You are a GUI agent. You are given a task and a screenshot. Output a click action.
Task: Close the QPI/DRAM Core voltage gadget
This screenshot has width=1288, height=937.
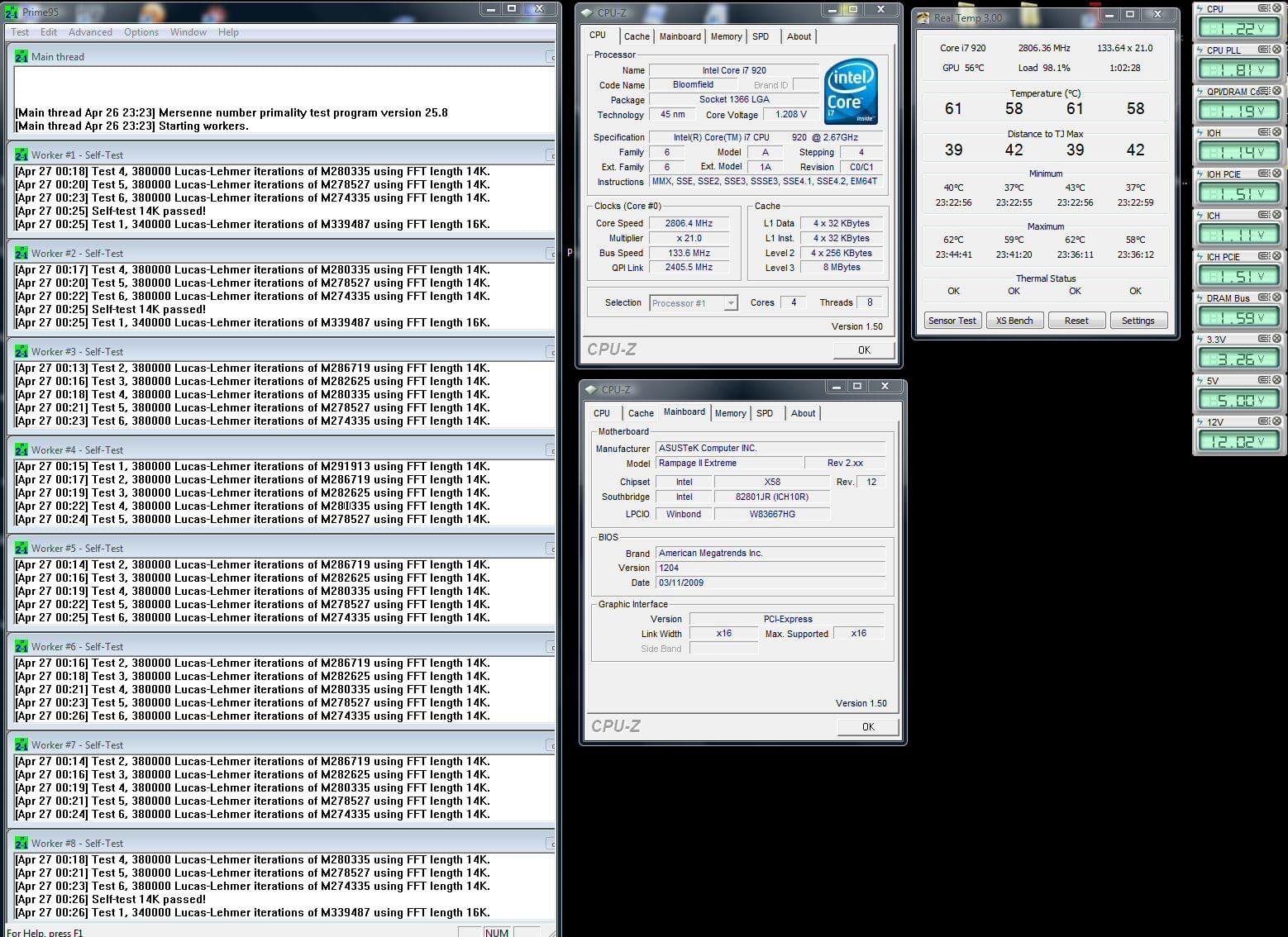pos(1276,91)
